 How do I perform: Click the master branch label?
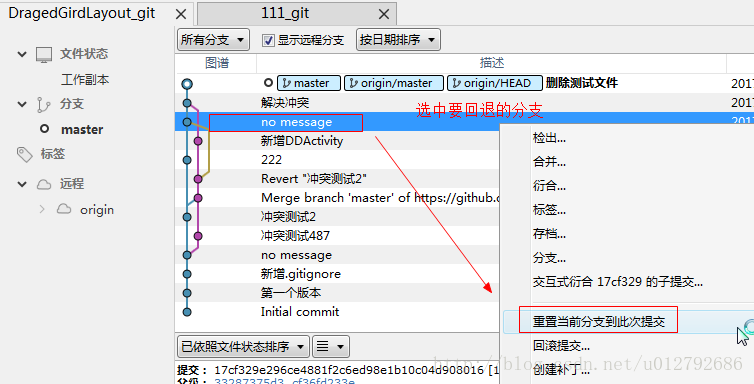pos(309,83)
